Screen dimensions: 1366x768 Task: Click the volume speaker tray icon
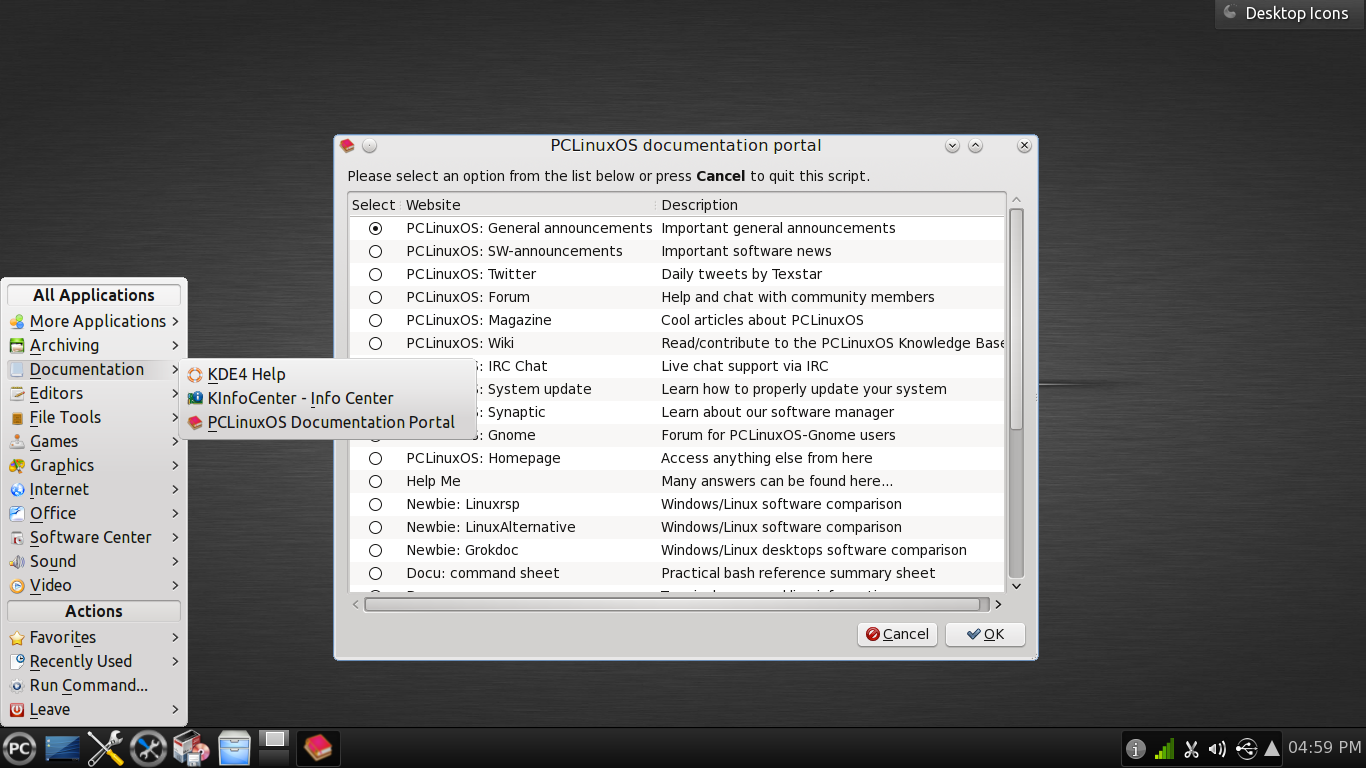[x=1218, y=748]
